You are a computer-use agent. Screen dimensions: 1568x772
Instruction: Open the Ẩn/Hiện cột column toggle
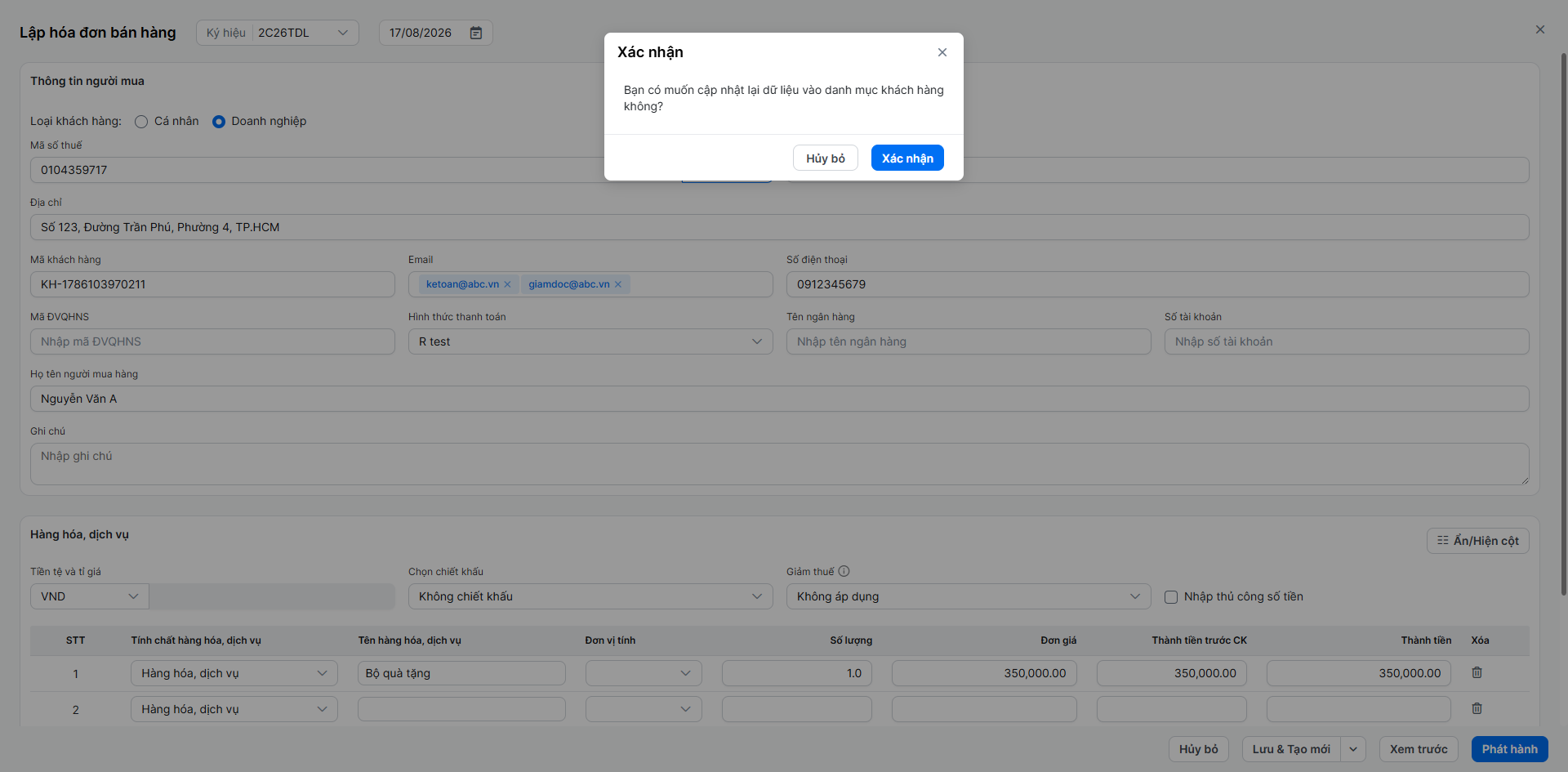(1478, 541)
